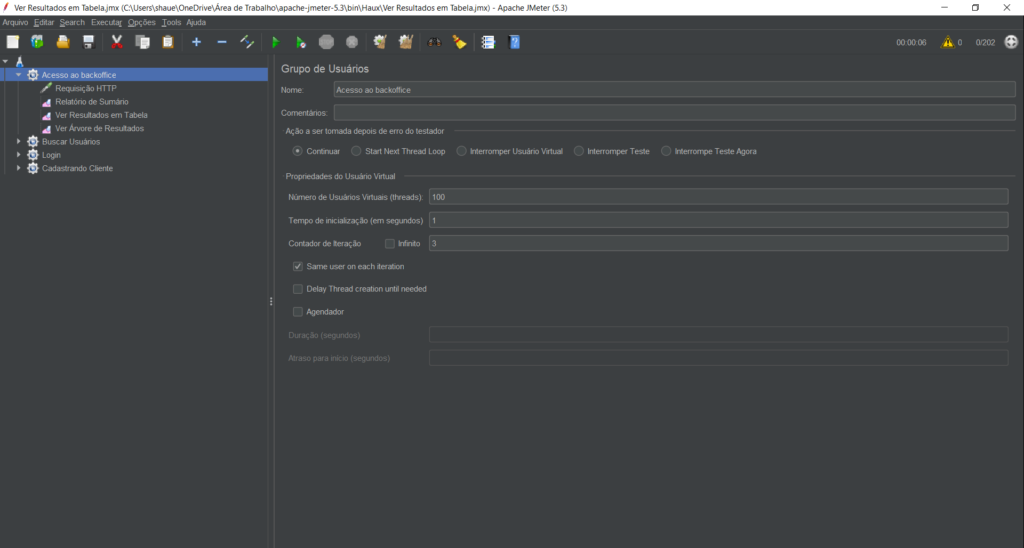The width and height of the screenshot is (1024, 548).
Task: Enable Delay Thread creation until needed
Action: (x=298, y=289)
